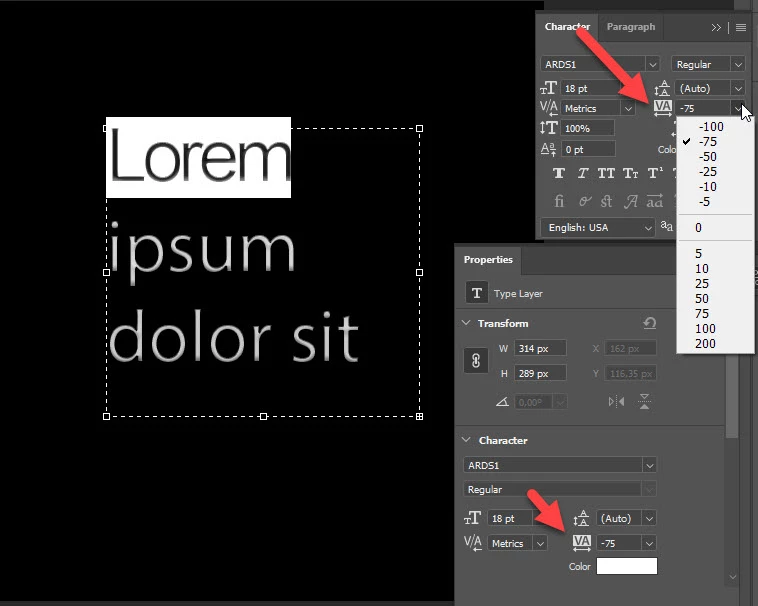Screen dimensions: 758x606
Task: Toggle contextual alternates button
Action: (584, 201)
